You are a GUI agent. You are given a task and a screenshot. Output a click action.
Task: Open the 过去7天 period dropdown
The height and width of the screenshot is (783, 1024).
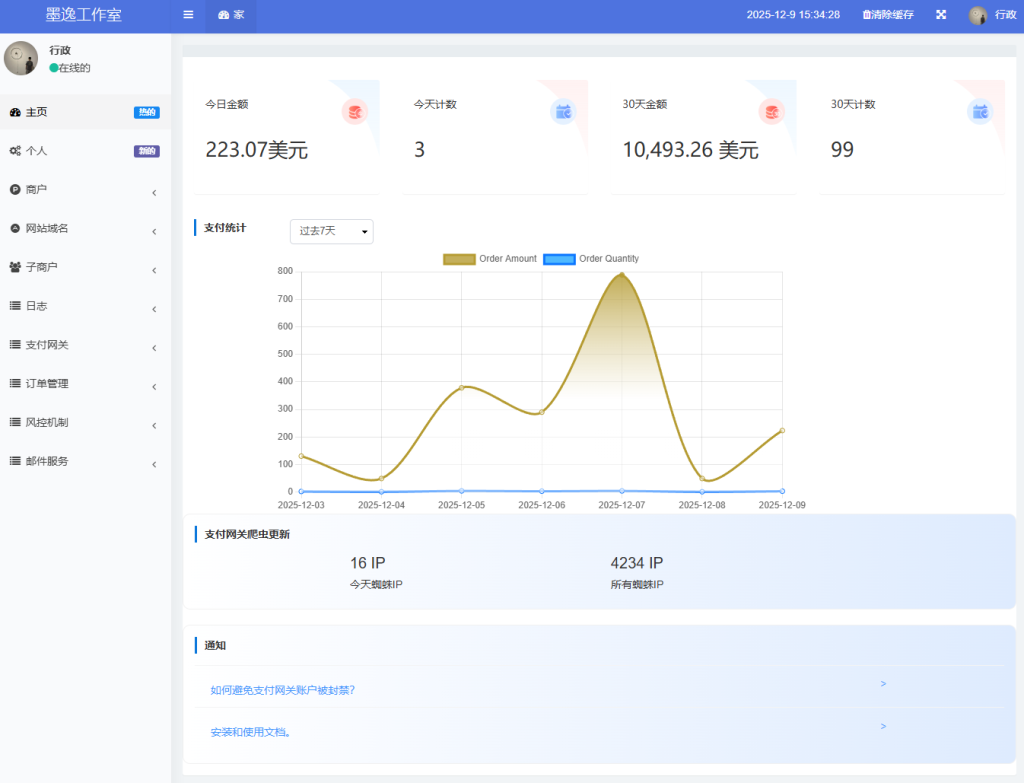pos(331,232)
